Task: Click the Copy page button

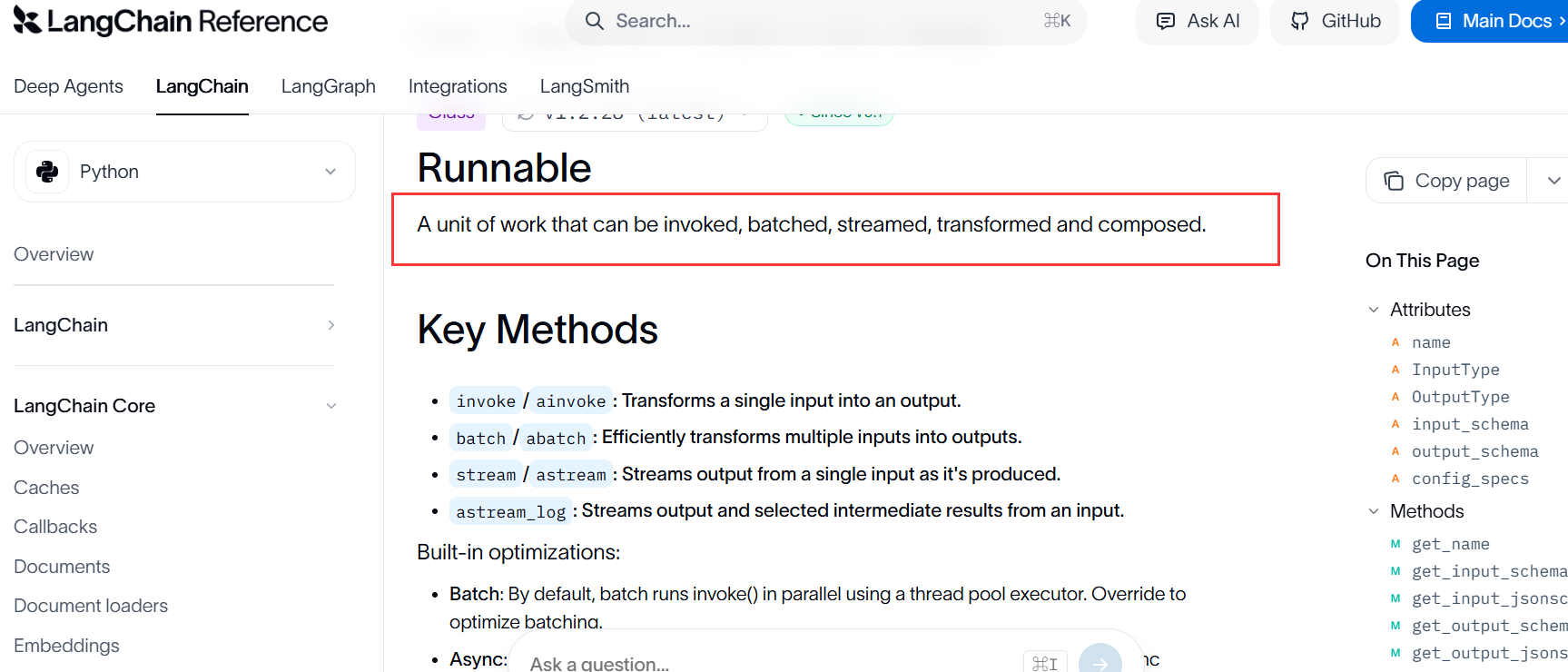Action: (x=1446, y=181)
